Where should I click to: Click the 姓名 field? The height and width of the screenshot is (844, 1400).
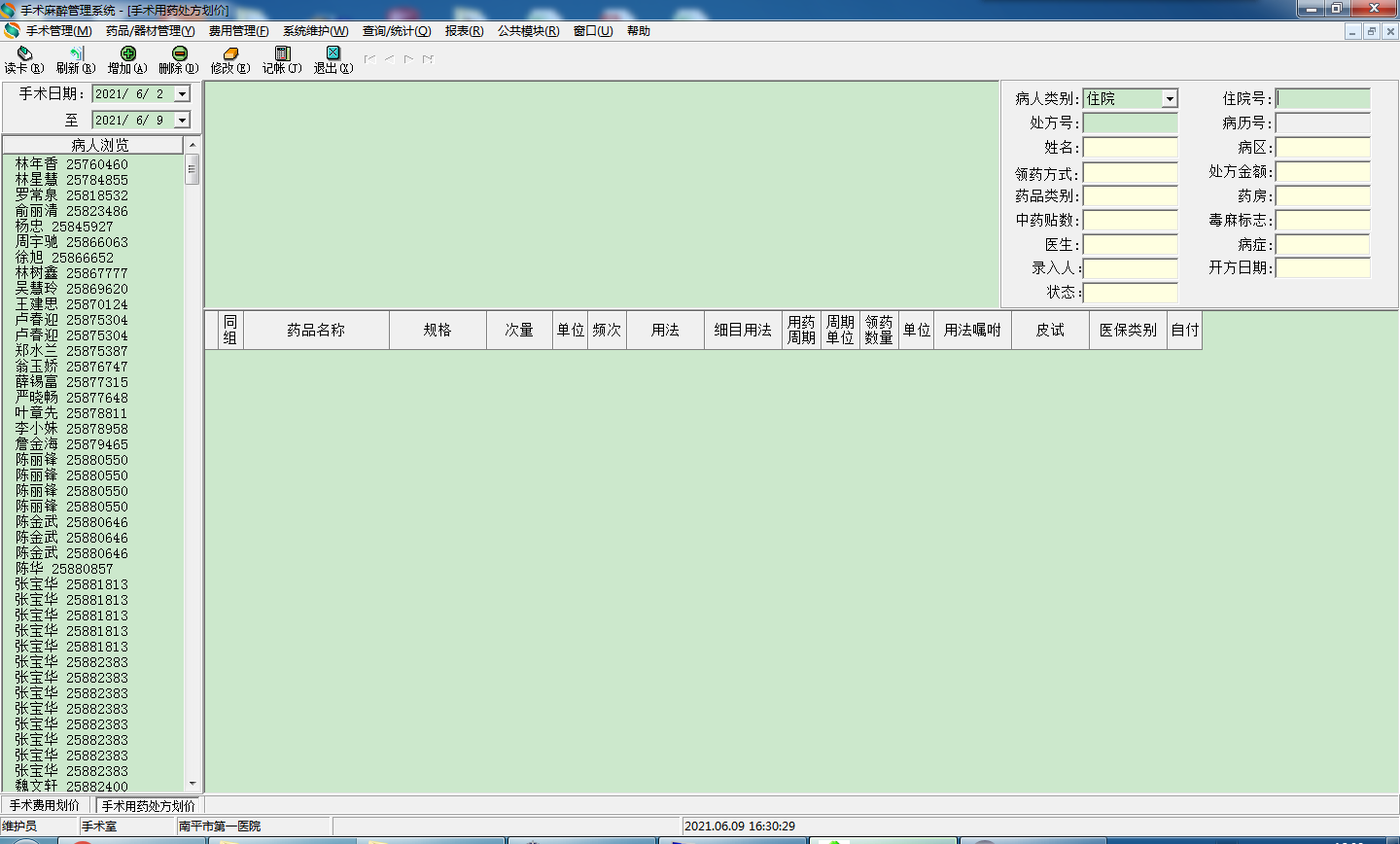coord(1130,148)
